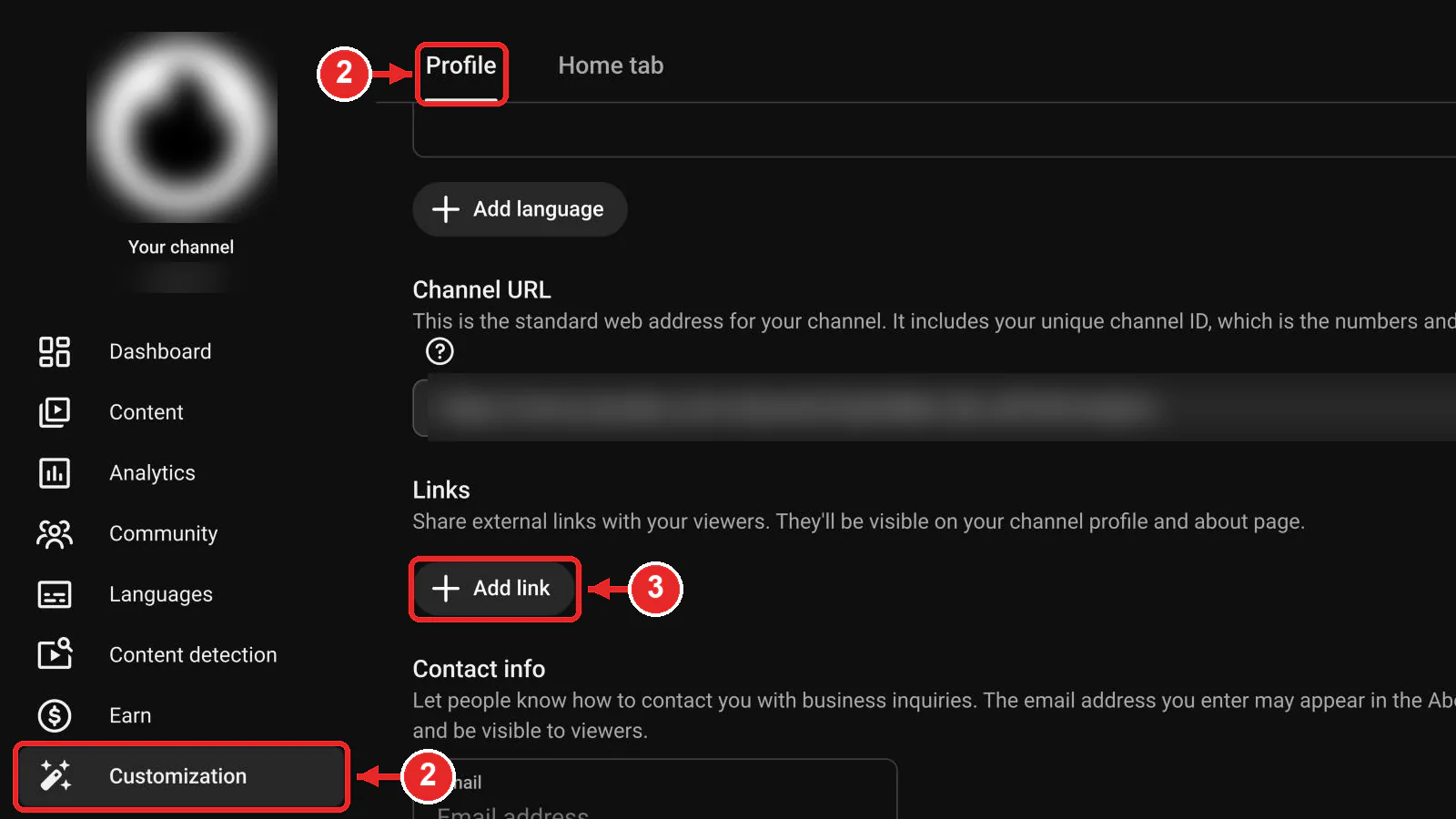Open the Analytics bar chart icon
The image size is (1456, 819).
(55, 473)
